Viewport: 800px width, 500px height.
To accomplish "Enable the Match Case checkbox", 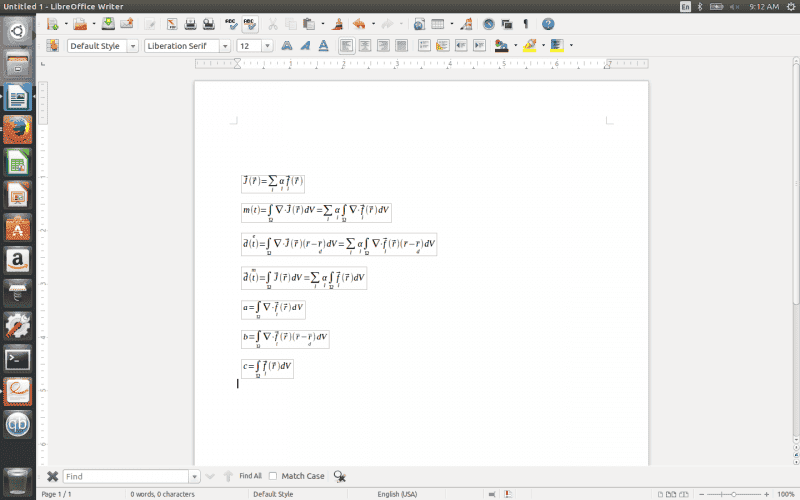I will tap(273, 476).
